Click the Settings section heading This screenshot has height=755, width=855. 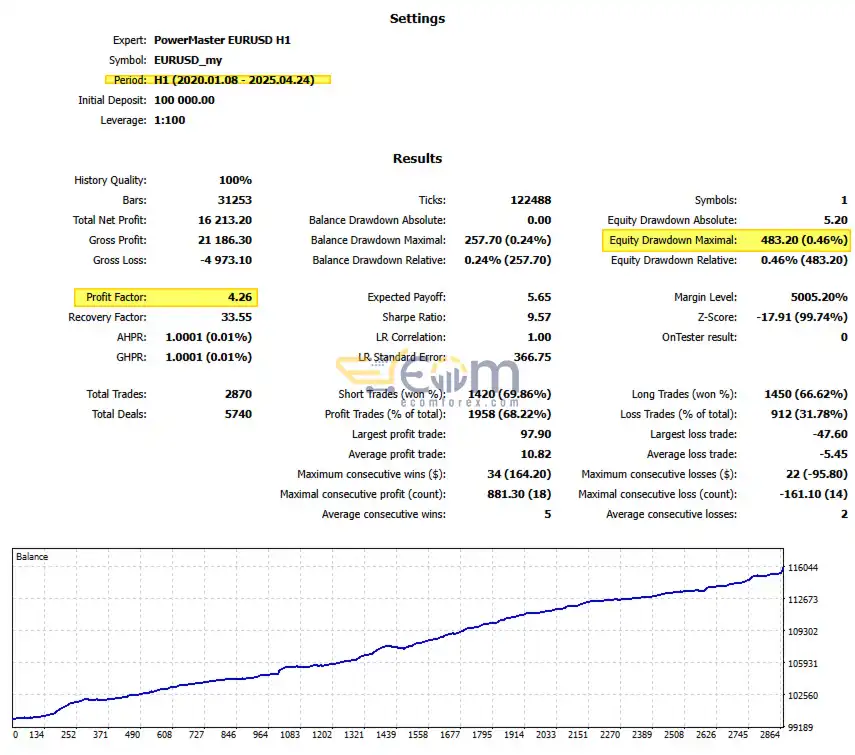coord(417,19)
